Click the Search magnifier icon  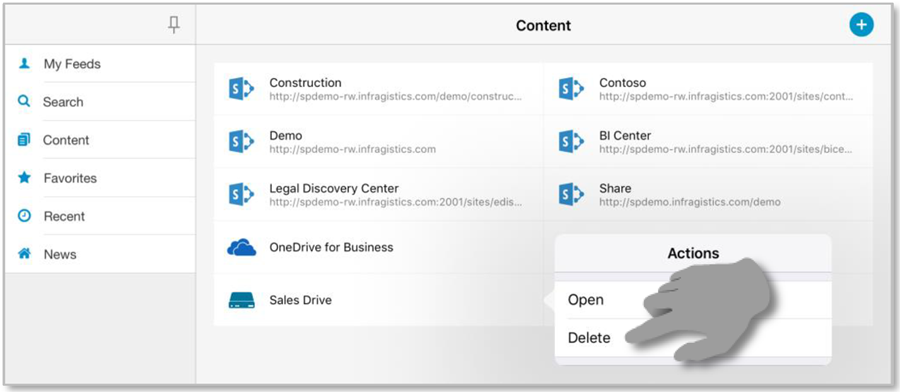tap(24, 102)
